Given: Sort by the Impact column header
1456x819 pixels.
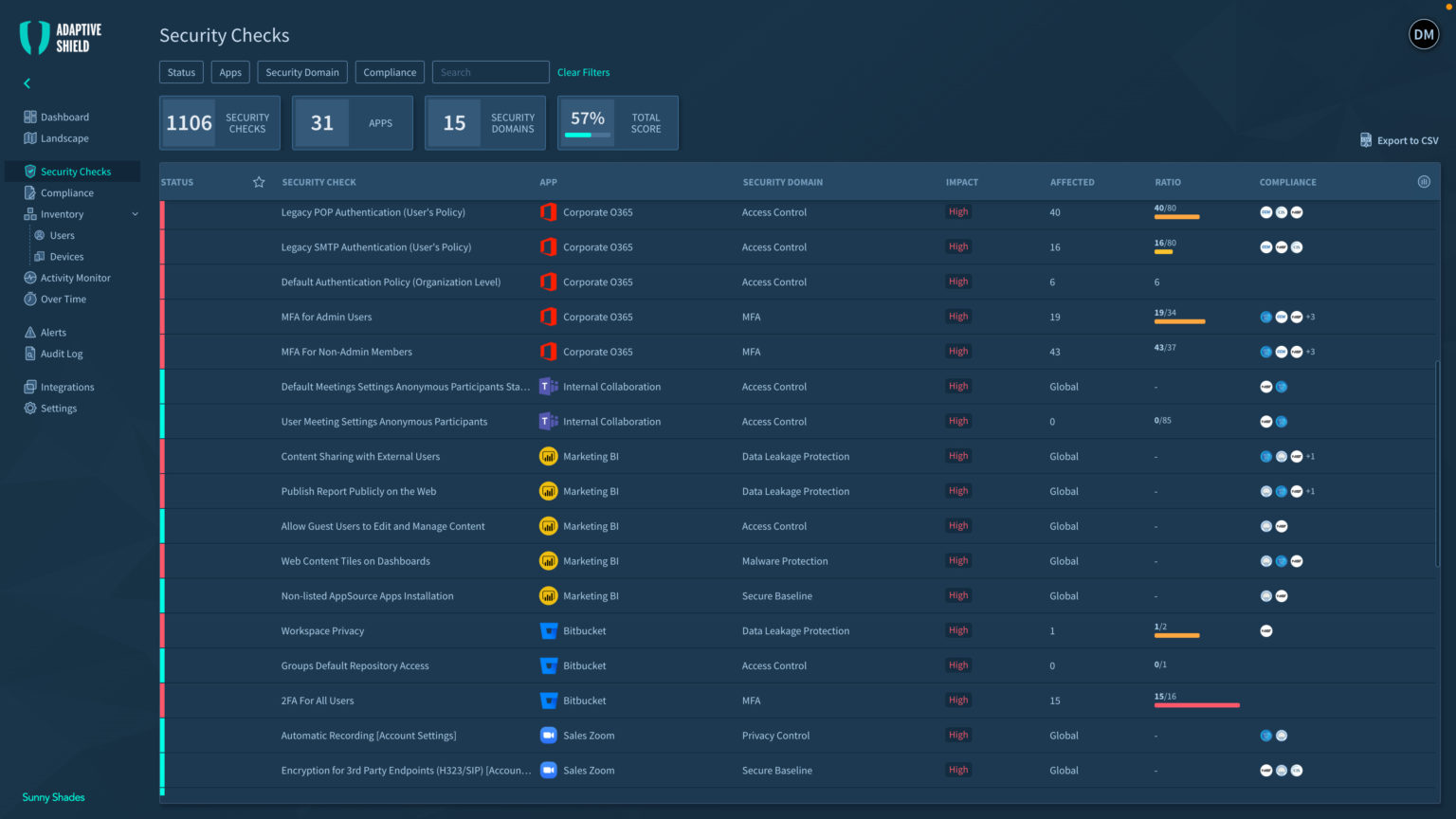Looking at the screenshot, I should point(962,182).
